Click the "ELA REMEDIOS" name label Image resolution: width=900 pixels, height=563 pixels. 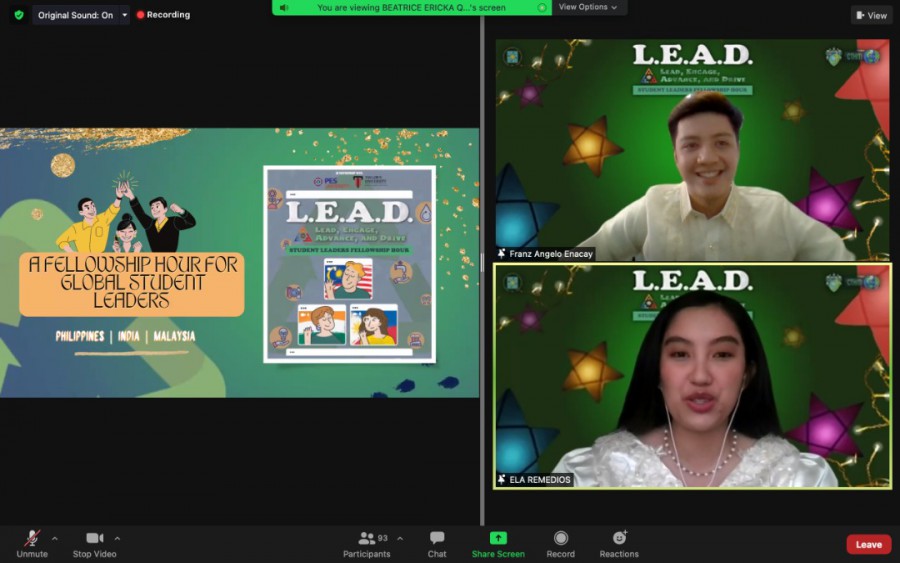click(x=540, y=479)
